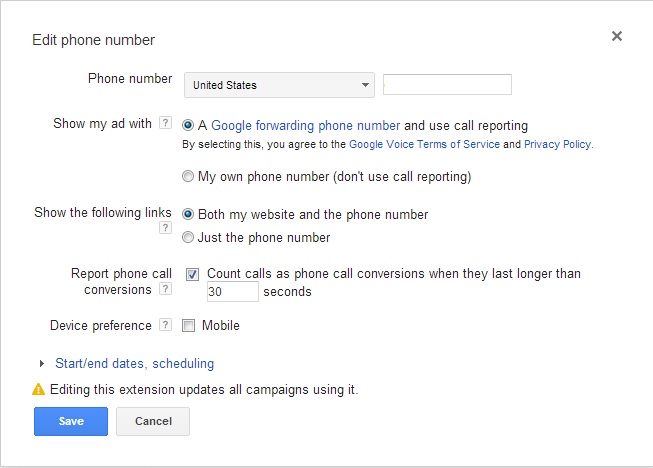
Task: Click the call duration seconds field
Action: (233, 291)
